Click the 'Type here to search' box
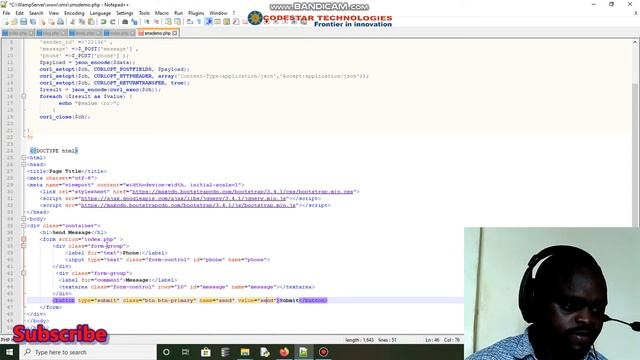Image resolution: width=640 pixels, height=360 pixels. tap(88, 352)
